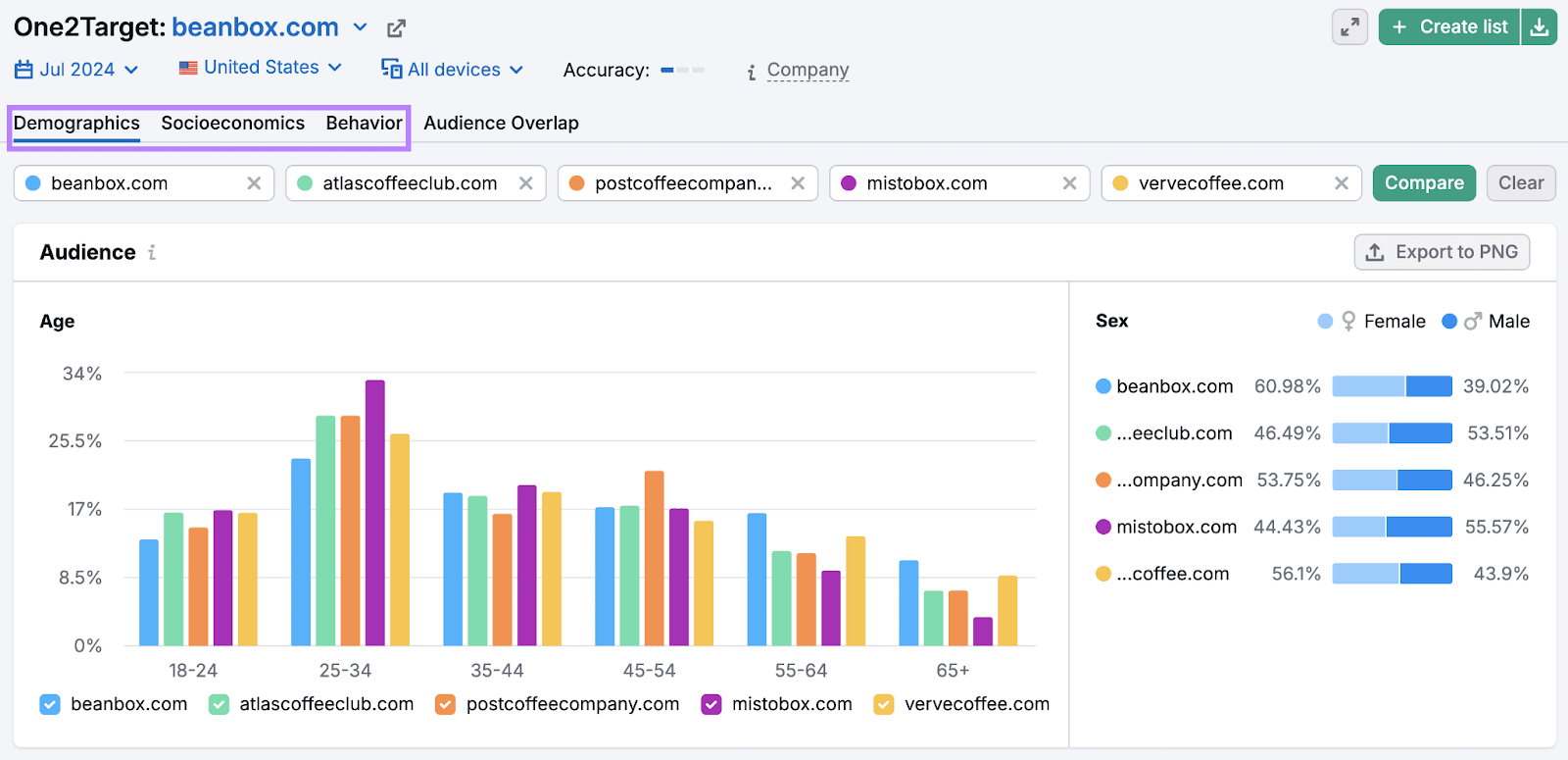The height and width of the screenshot is (760, 1568).
Task: Click the purple mistobox bar for ages 25-34
Action: 375,513
